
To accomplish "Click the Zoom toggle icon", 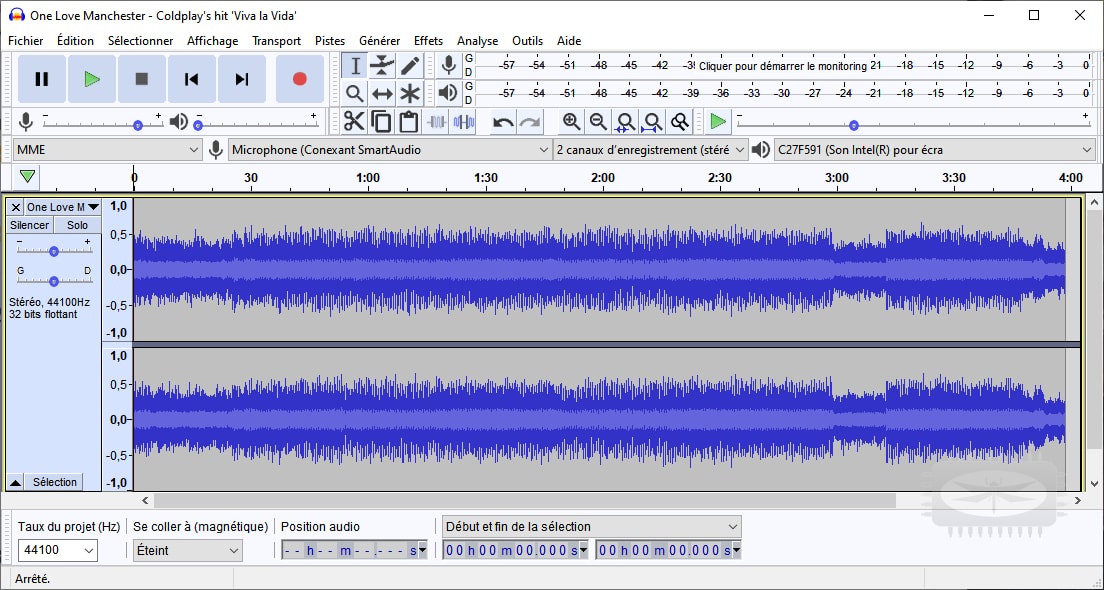I will [x=679, y=122].
